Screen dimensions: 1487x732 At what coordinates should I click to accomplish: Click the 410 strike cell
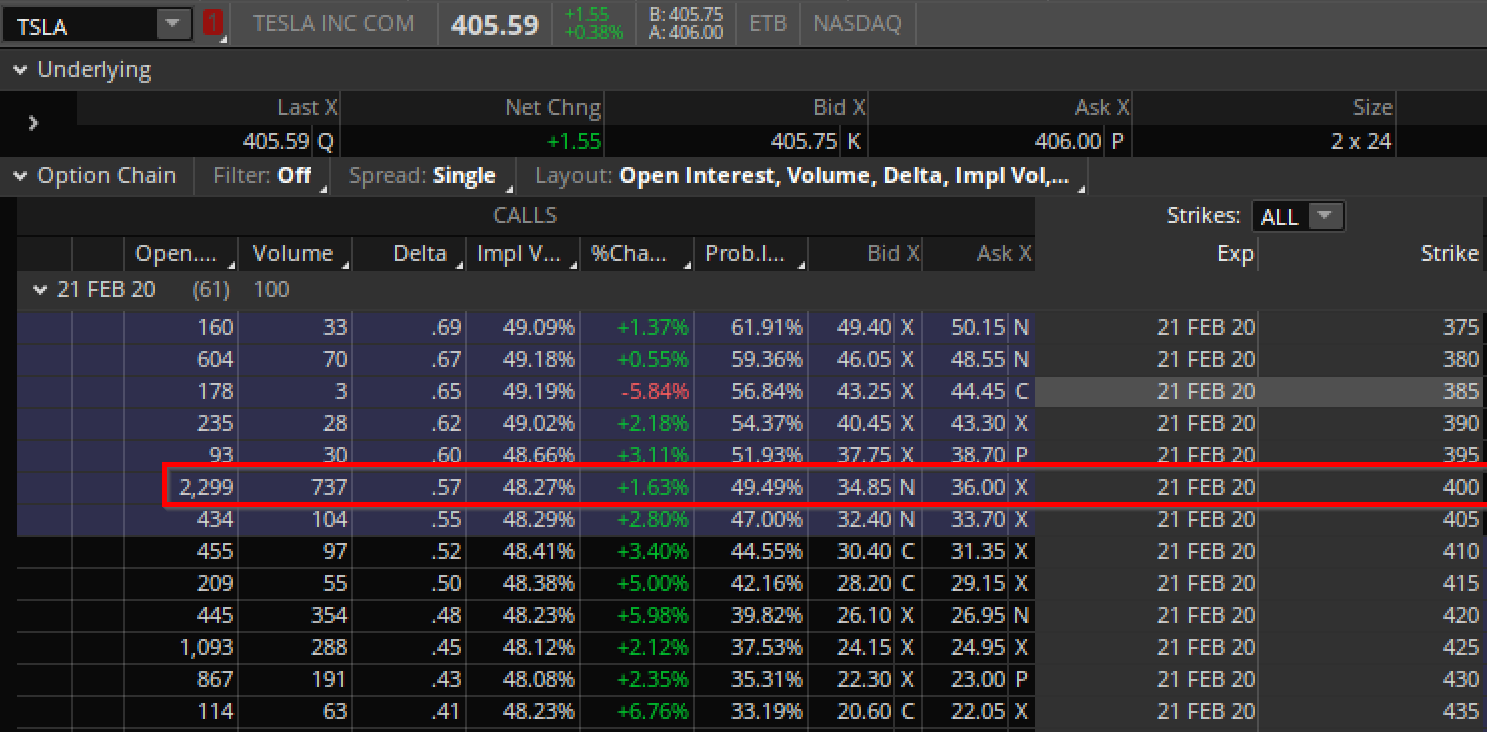[x=1372, y=551]
